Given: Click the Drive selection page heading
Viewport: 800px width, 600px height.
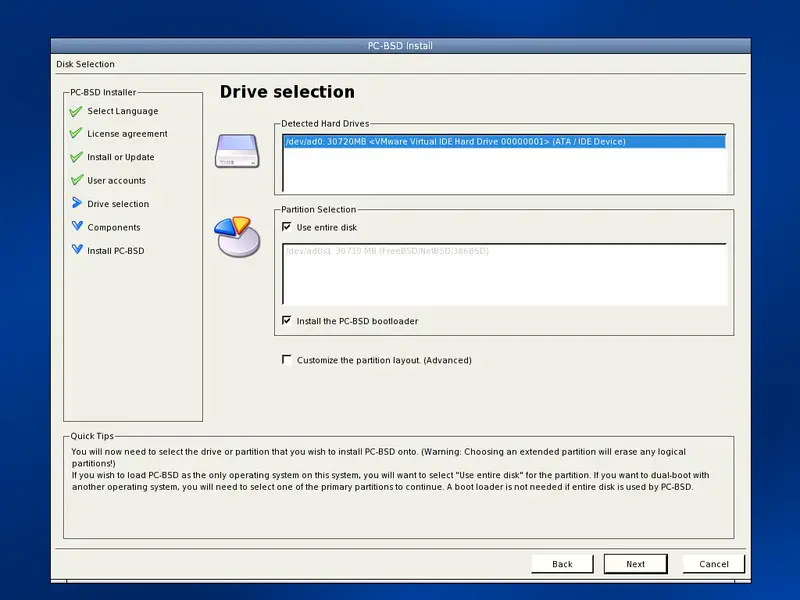Looking at the screenshot, I should 287,92.
